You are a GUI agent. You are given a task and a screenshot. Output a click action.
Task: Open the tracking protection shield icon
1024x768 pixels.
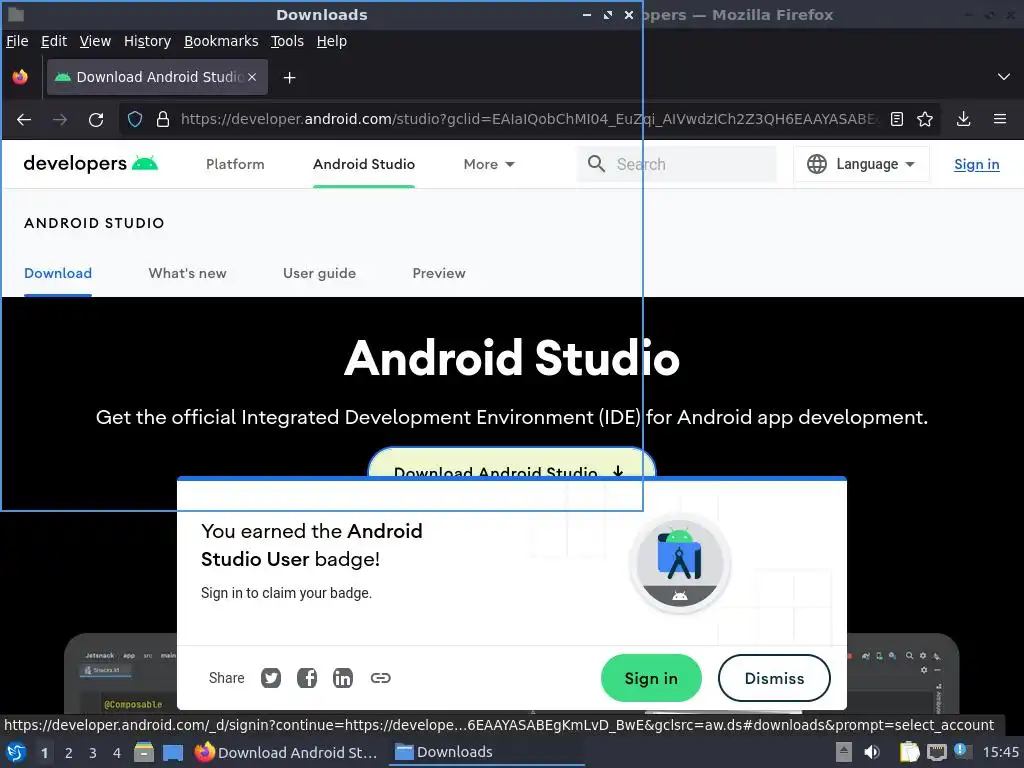135,120
